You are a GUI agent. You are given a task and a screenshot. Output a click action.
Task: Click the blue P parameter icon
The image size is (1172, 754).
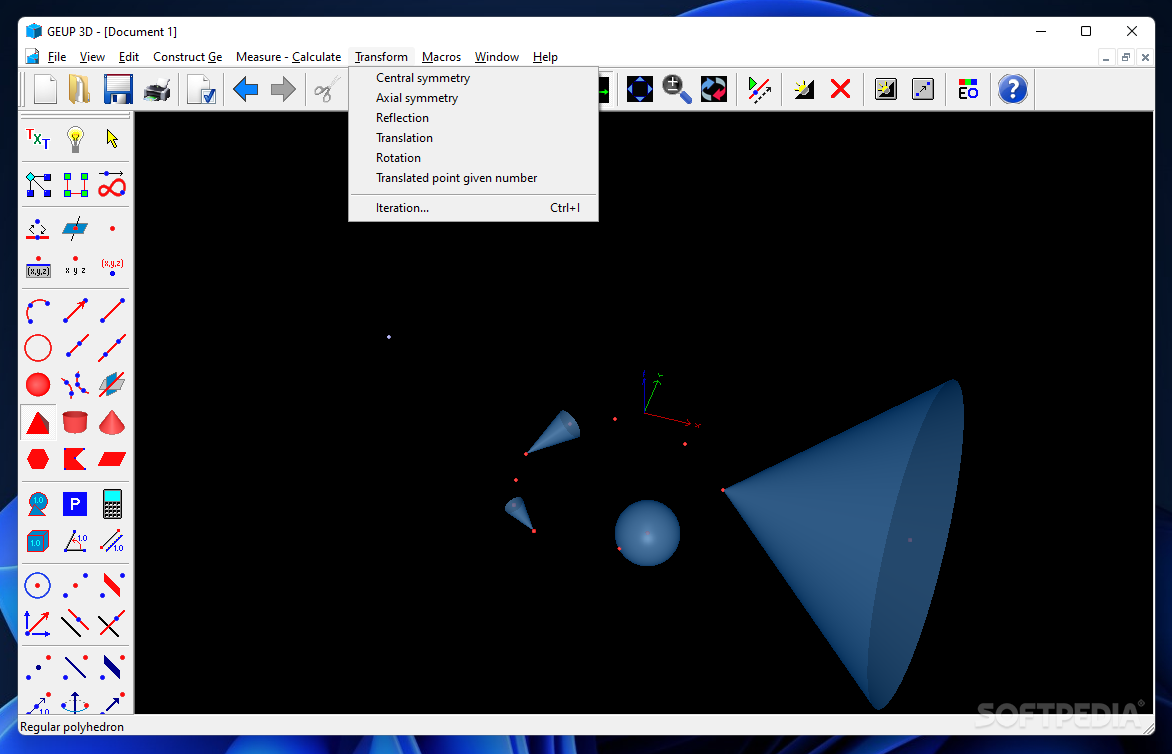[x=75, y=504]
